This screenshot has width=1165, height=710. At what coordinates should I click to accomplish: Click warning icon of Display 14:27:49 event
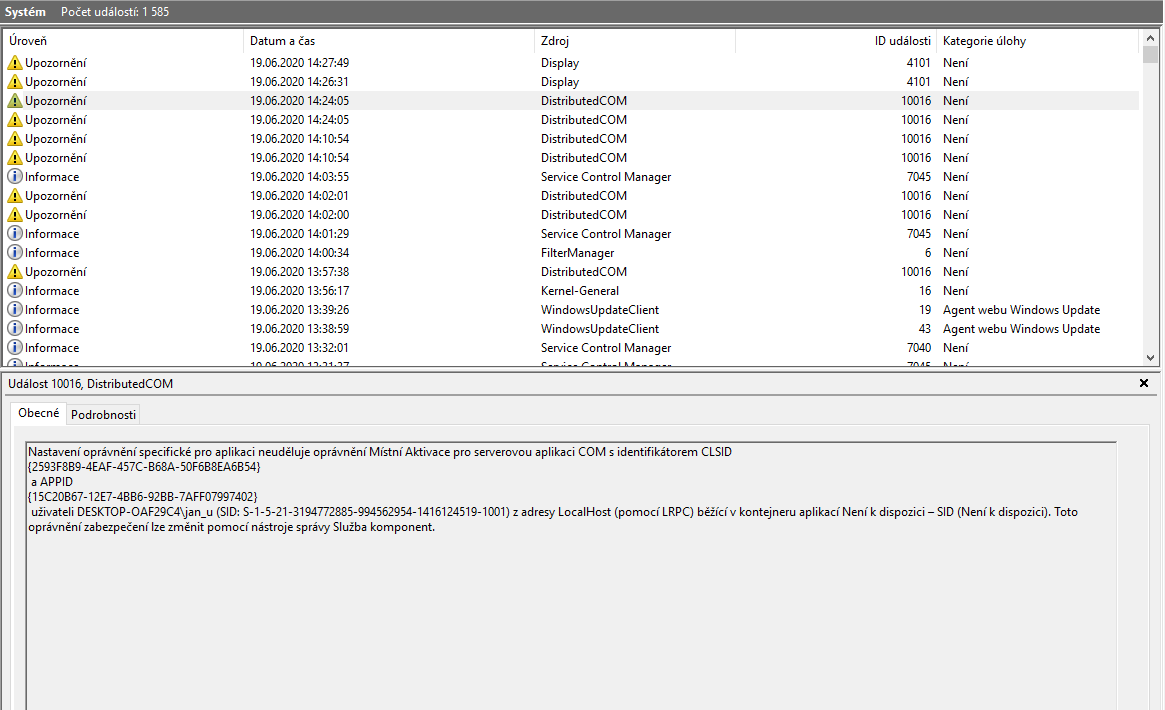coord(14,63)
